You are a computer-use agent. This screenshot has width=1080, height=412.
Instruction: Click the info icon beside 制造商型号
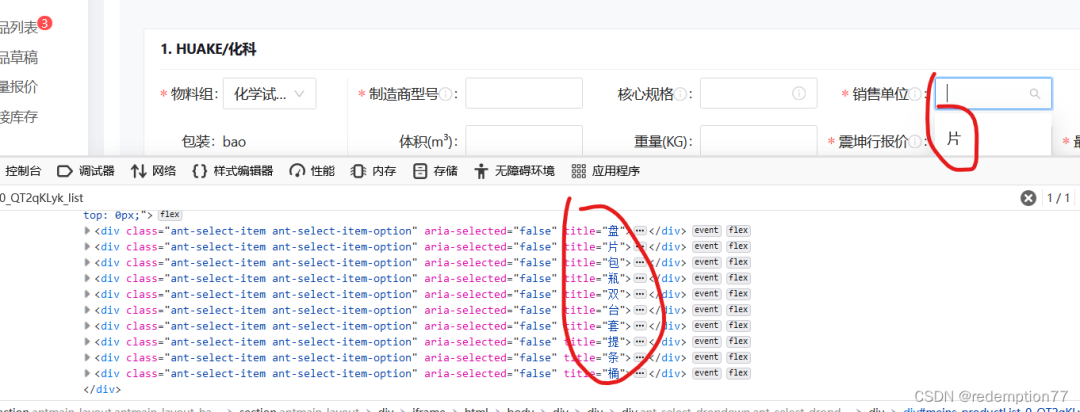pos(446,94)
